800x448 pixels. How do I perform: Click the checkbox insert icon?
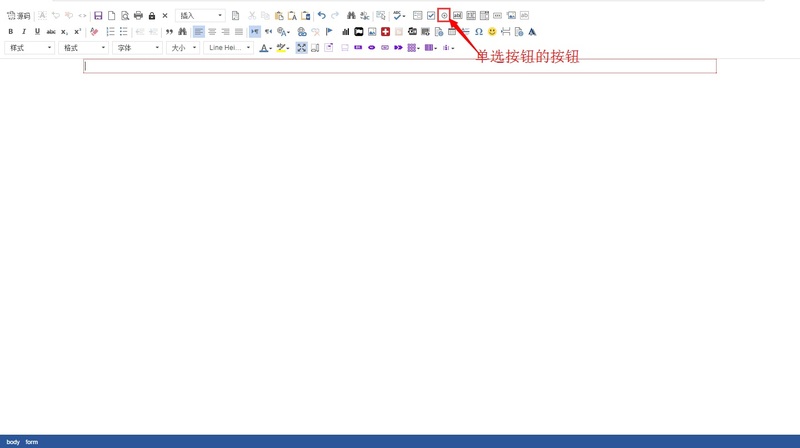coord(431,16)
